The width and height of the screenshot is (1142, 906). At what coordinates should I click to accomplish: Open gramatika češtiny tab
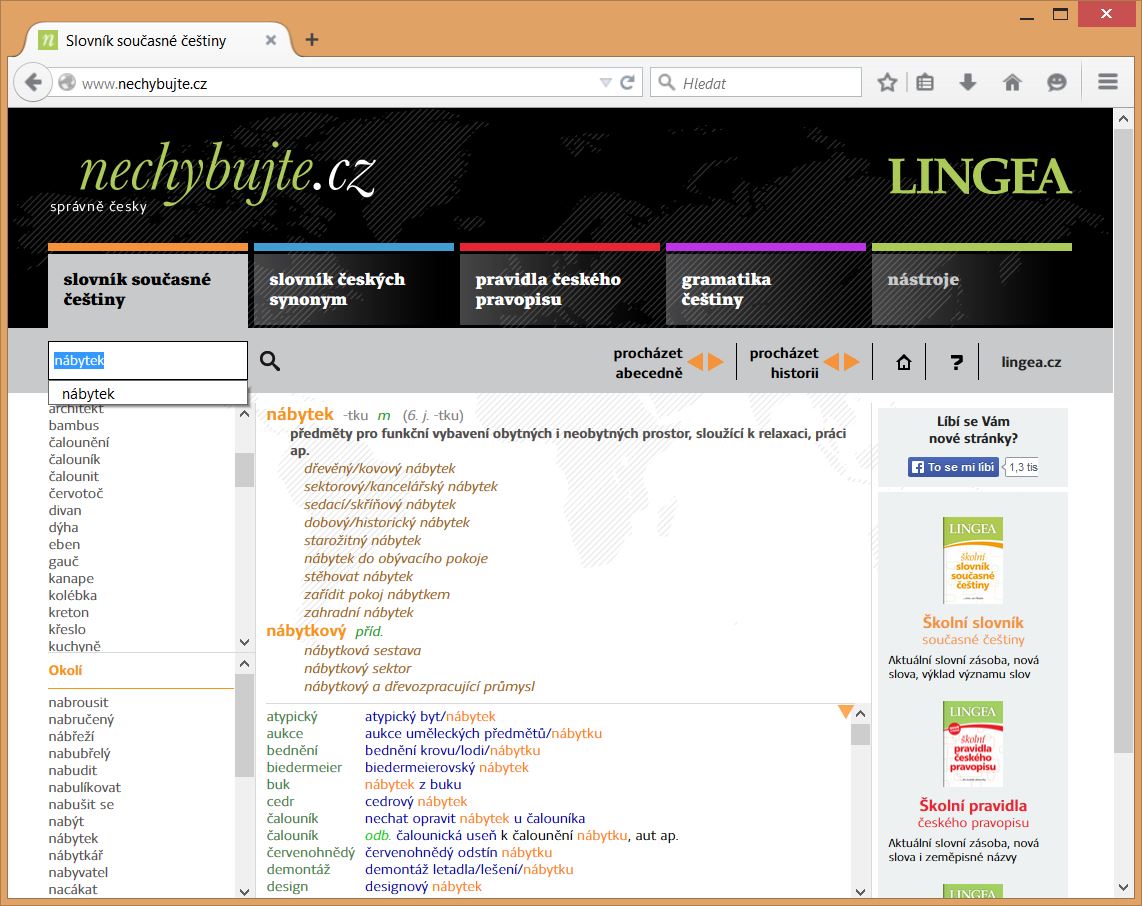click(x=765, y=289)
